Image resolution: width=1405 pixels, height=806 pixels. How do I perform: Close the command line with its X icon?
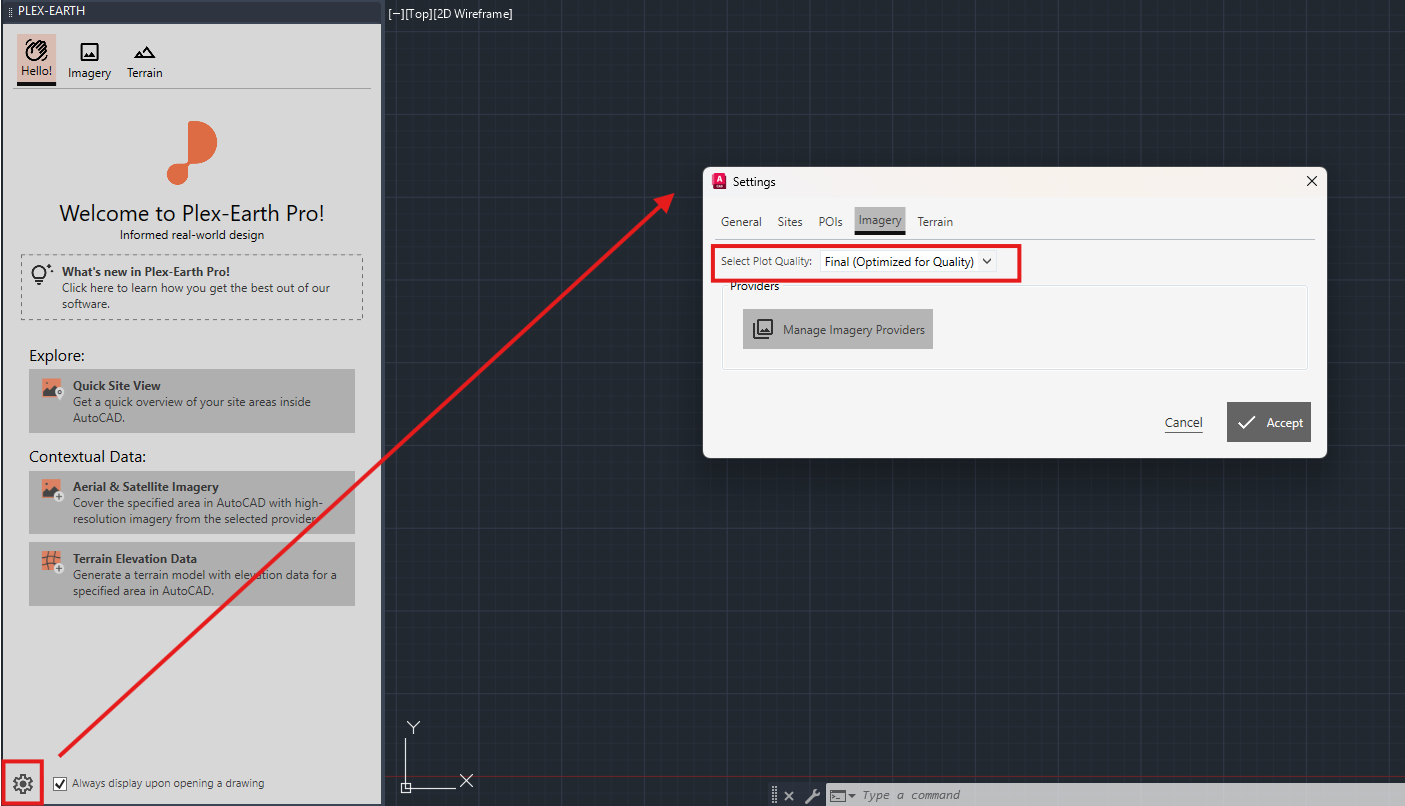click(789, 796)
